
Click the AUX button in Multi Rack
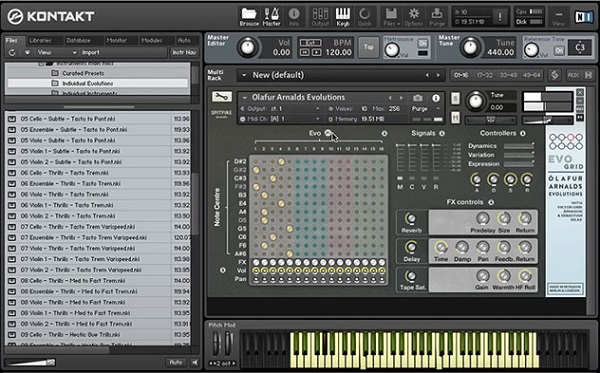[x=573, y=75]
